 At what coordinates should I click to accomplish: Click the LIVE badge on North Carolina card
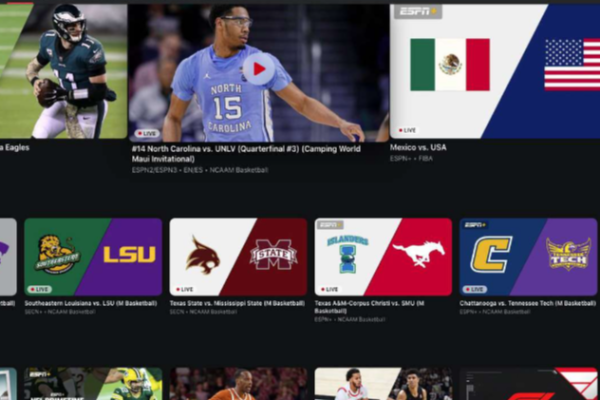pos(147,133)
